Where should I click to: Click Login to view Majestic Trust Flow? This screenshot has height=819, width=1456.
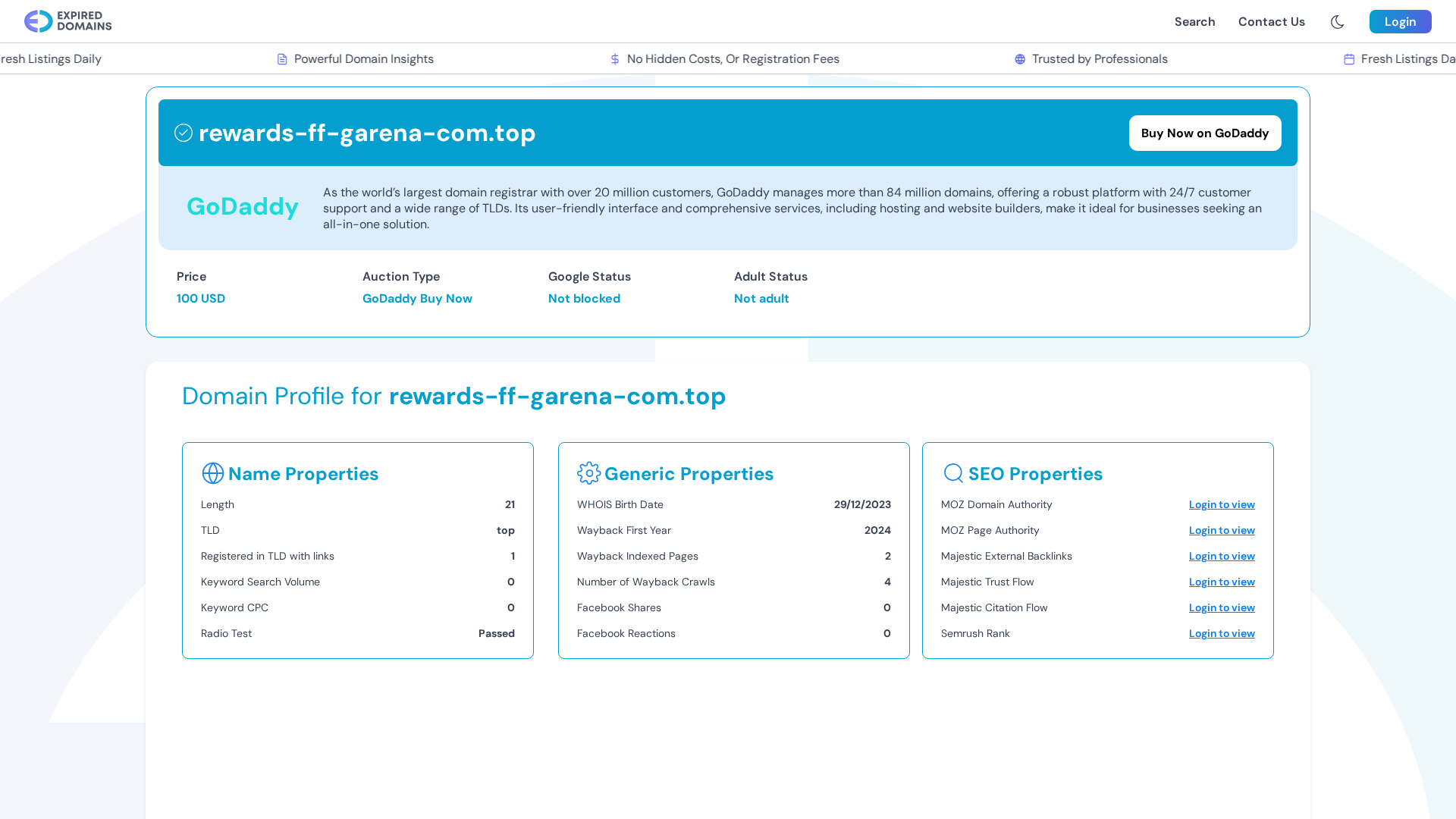pos(1222,582)
